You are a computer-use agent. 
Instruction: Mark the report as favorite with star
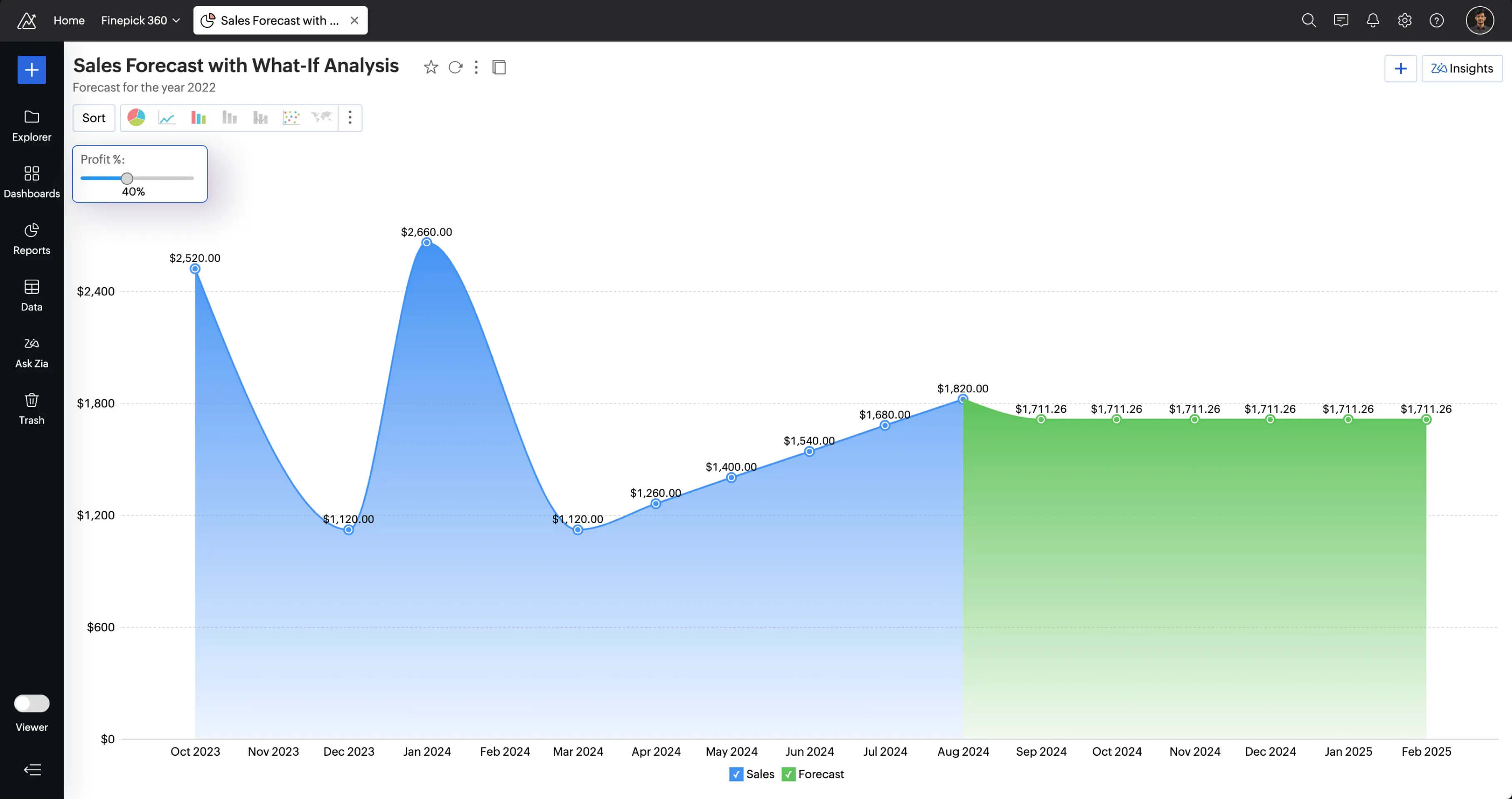tap(431, 67)
